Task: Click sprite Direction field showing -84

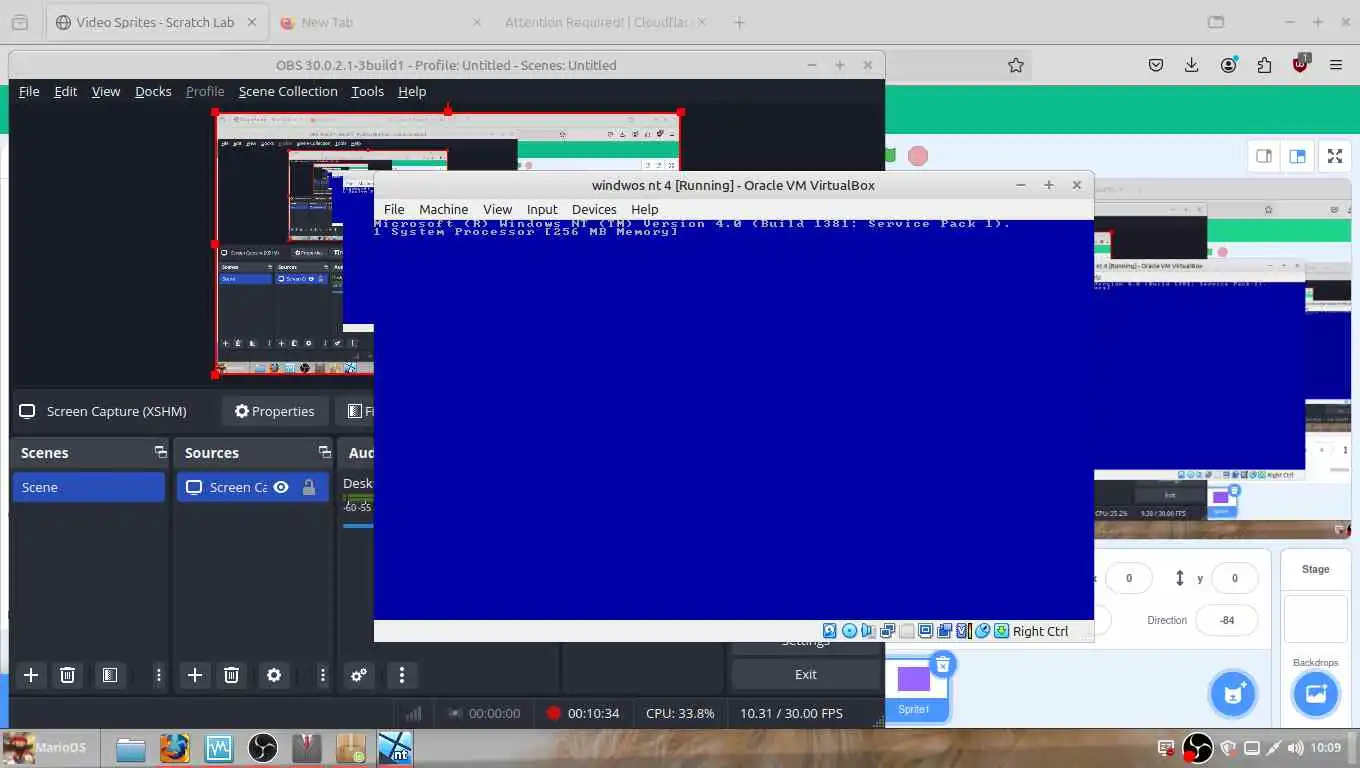Action: [x=1227, y=620]
